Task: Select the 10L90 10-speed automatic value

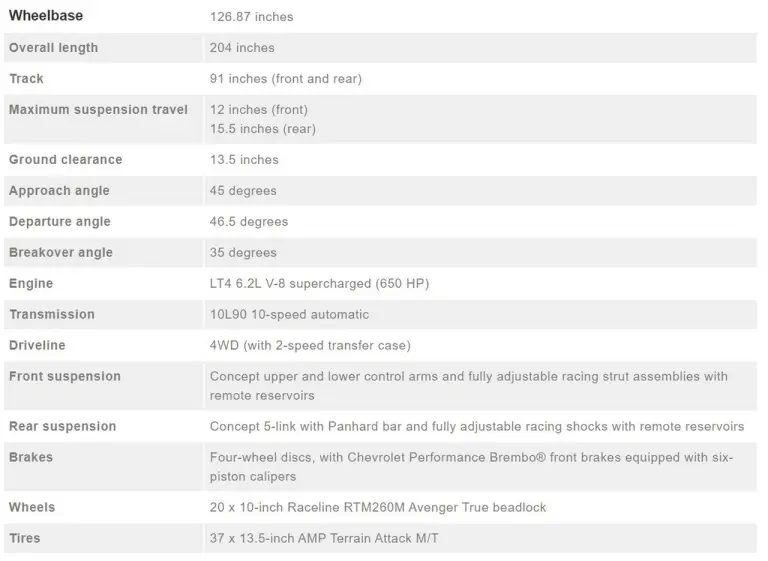Action: pos(289,315)
